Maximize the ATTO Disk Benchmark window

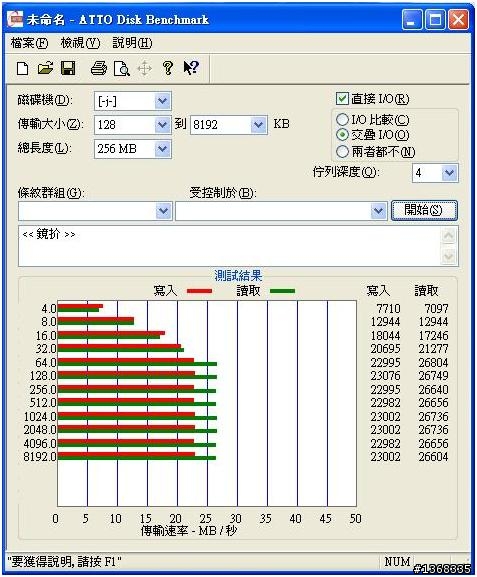(x=435, y=19)
